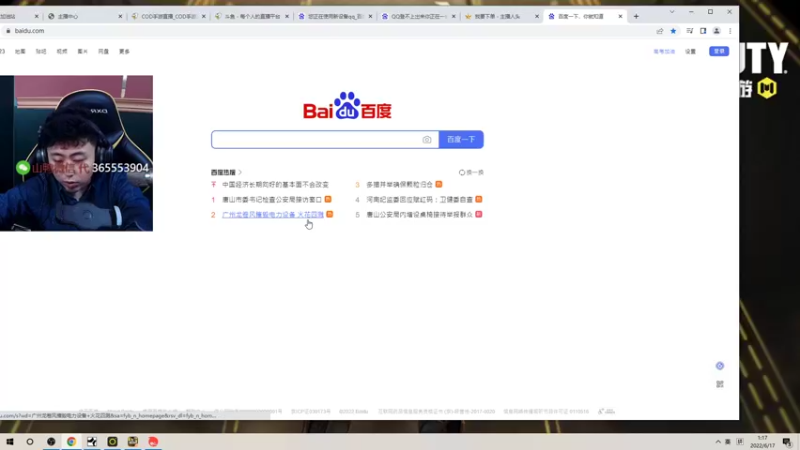Open Chrome from the taskbar

(x=71, y=441)
